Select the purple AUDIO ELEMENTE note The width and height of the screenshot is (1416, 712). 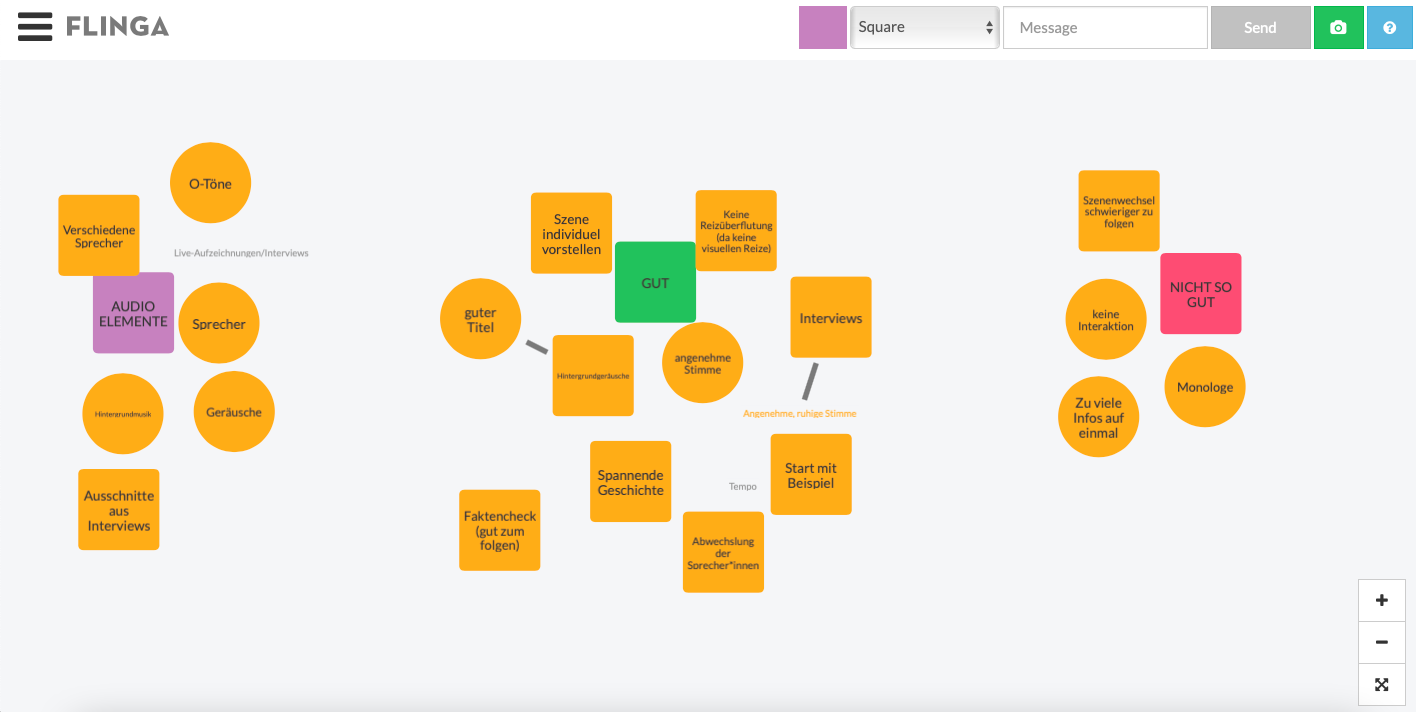133,313
